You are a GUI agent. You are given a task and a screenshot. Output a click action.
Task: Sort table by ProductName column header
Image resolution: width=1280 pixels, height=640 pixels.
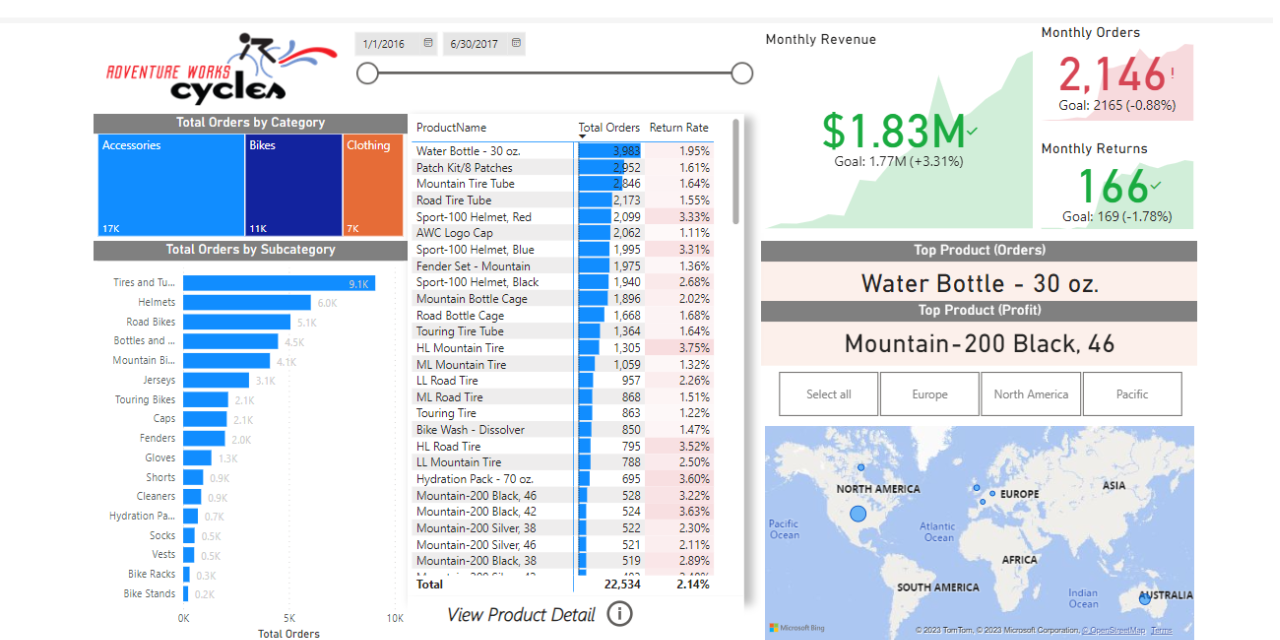coord(451,127)
